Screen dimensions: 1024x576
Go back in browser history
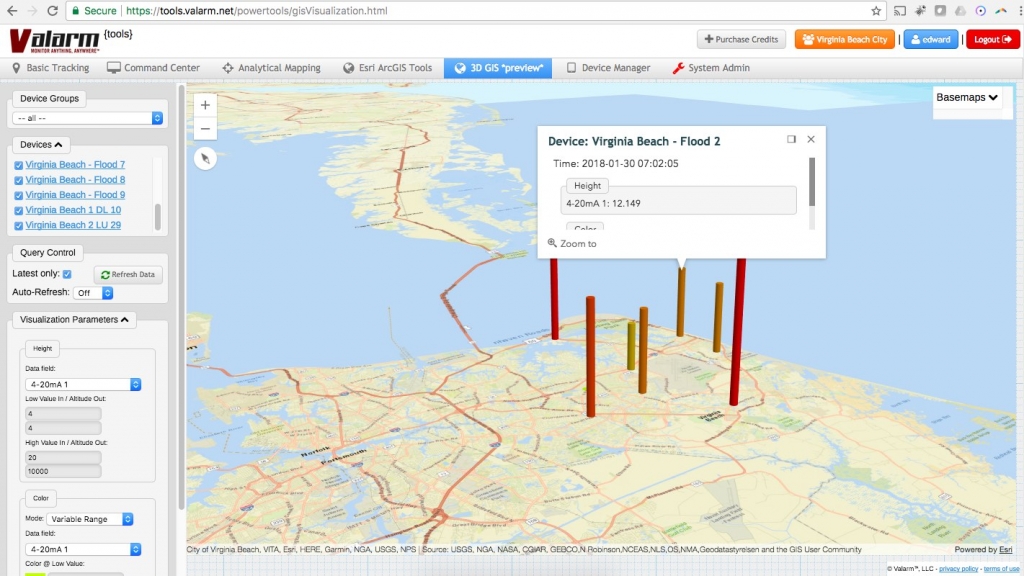coord(12,11)
